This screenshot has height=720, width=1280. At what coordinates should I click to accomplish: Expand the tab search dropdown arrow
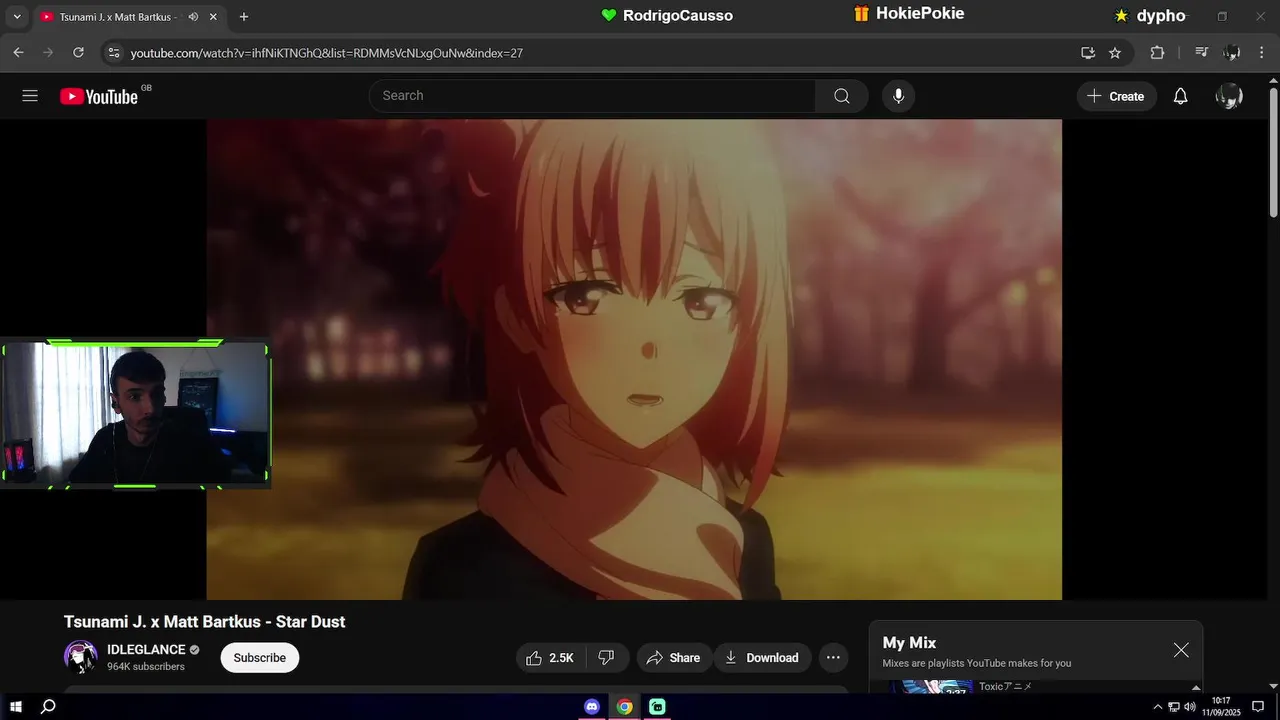click(17, 17)
